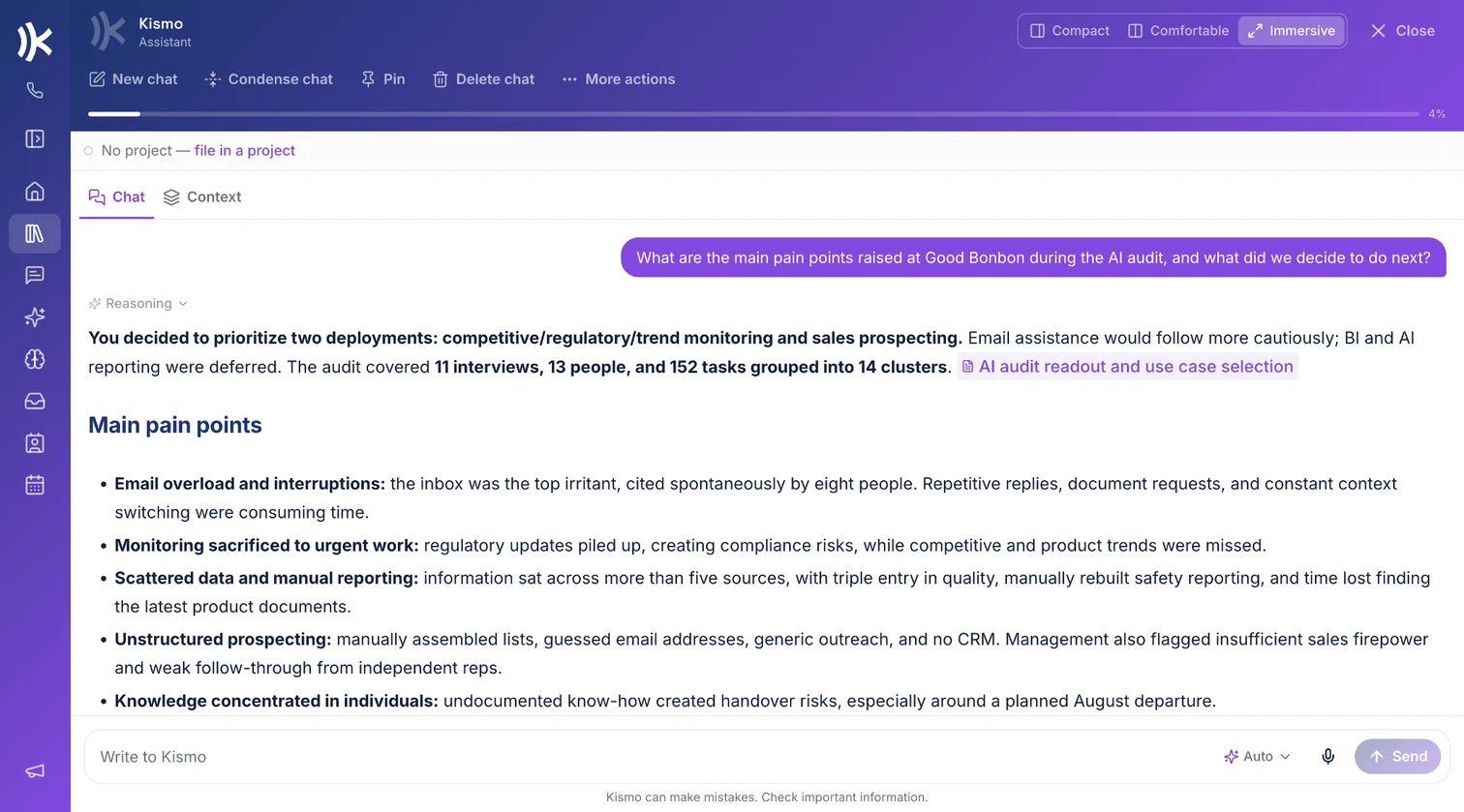The height and width of the screenshot is (812, 1464).
Task: Go to the Home sidebar icon
Action: [x=35, y=192]
